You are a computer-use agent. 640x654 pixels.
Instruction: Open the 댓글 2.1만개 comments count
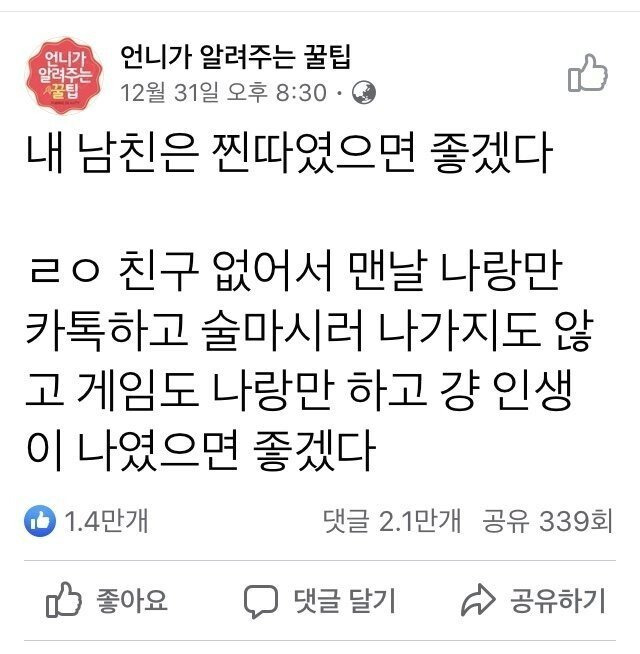pyautogui.click(x=392, y=521)
